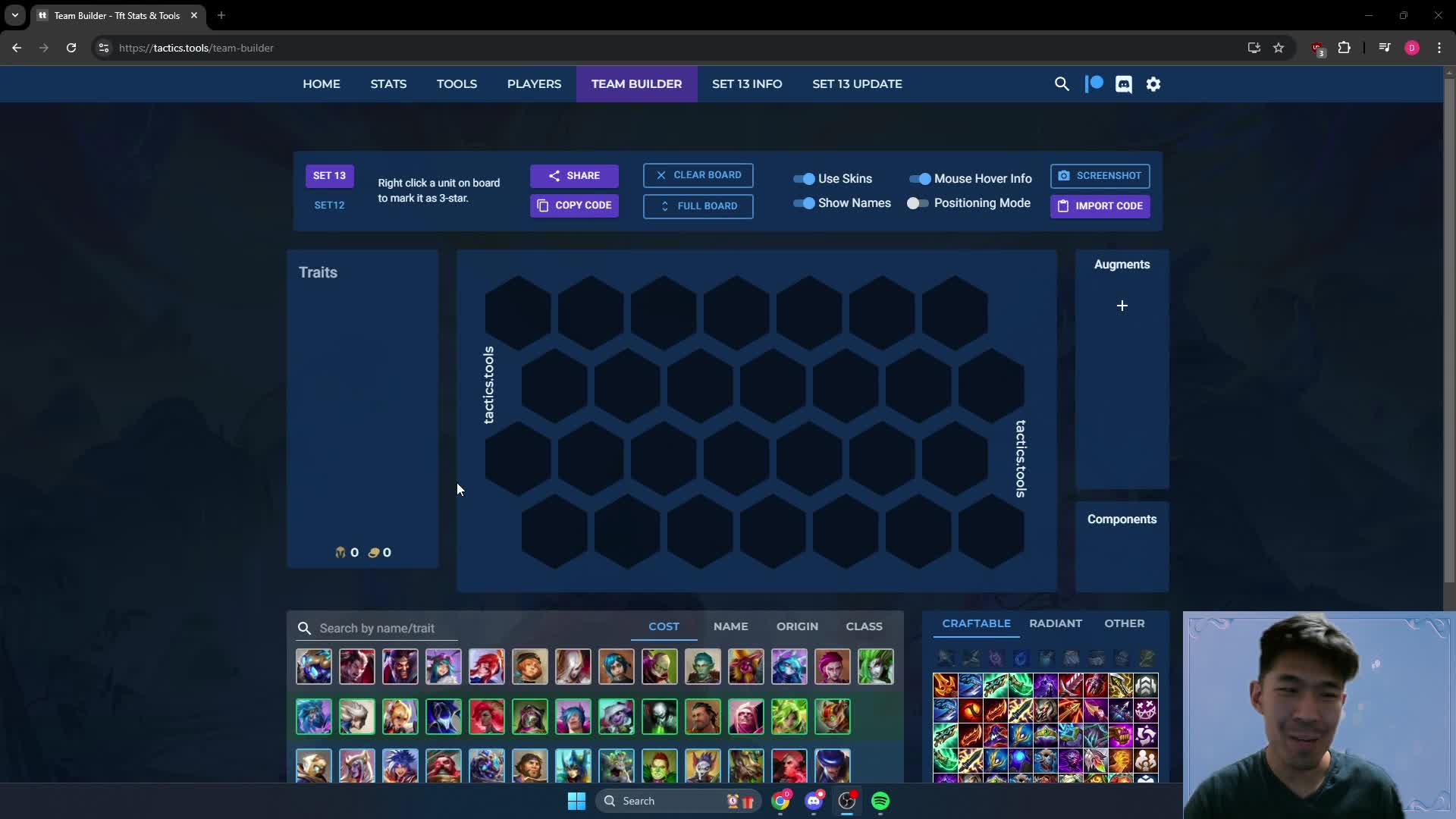Screen dimensions: 1456x819
Task: Select Gangplank champion portrait
Action: [444, 766]
